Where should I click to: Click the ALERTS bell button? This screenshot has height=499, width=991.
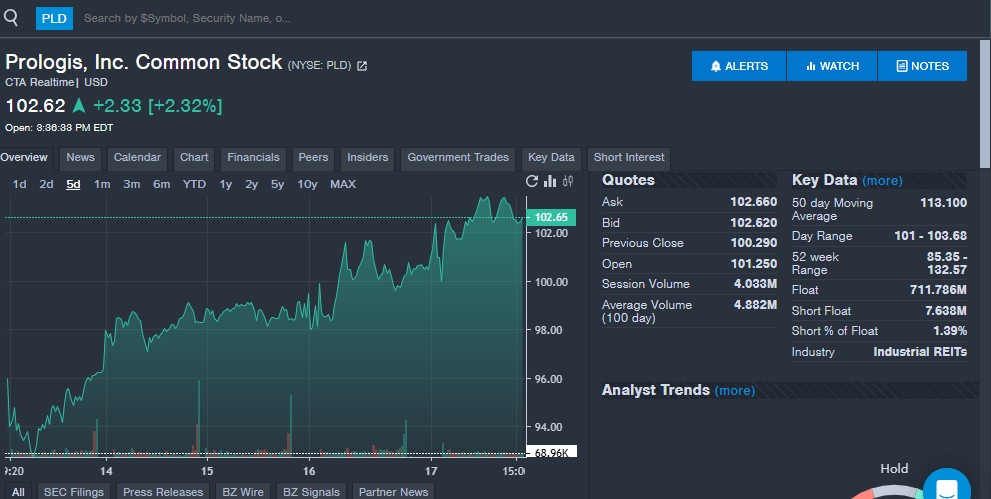pos(739,66)
